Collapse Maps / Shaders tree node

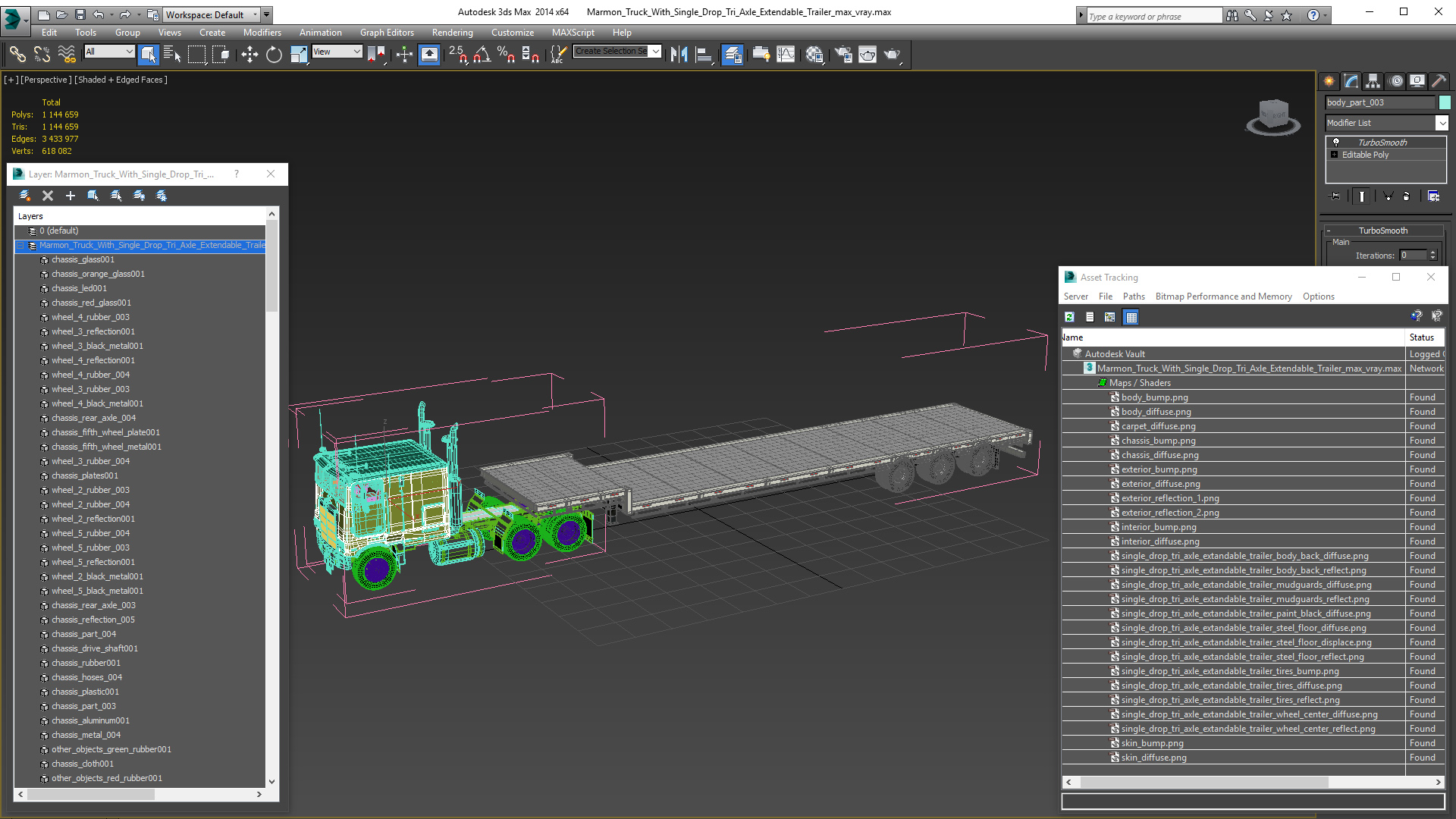click(x=1102, y=383)
